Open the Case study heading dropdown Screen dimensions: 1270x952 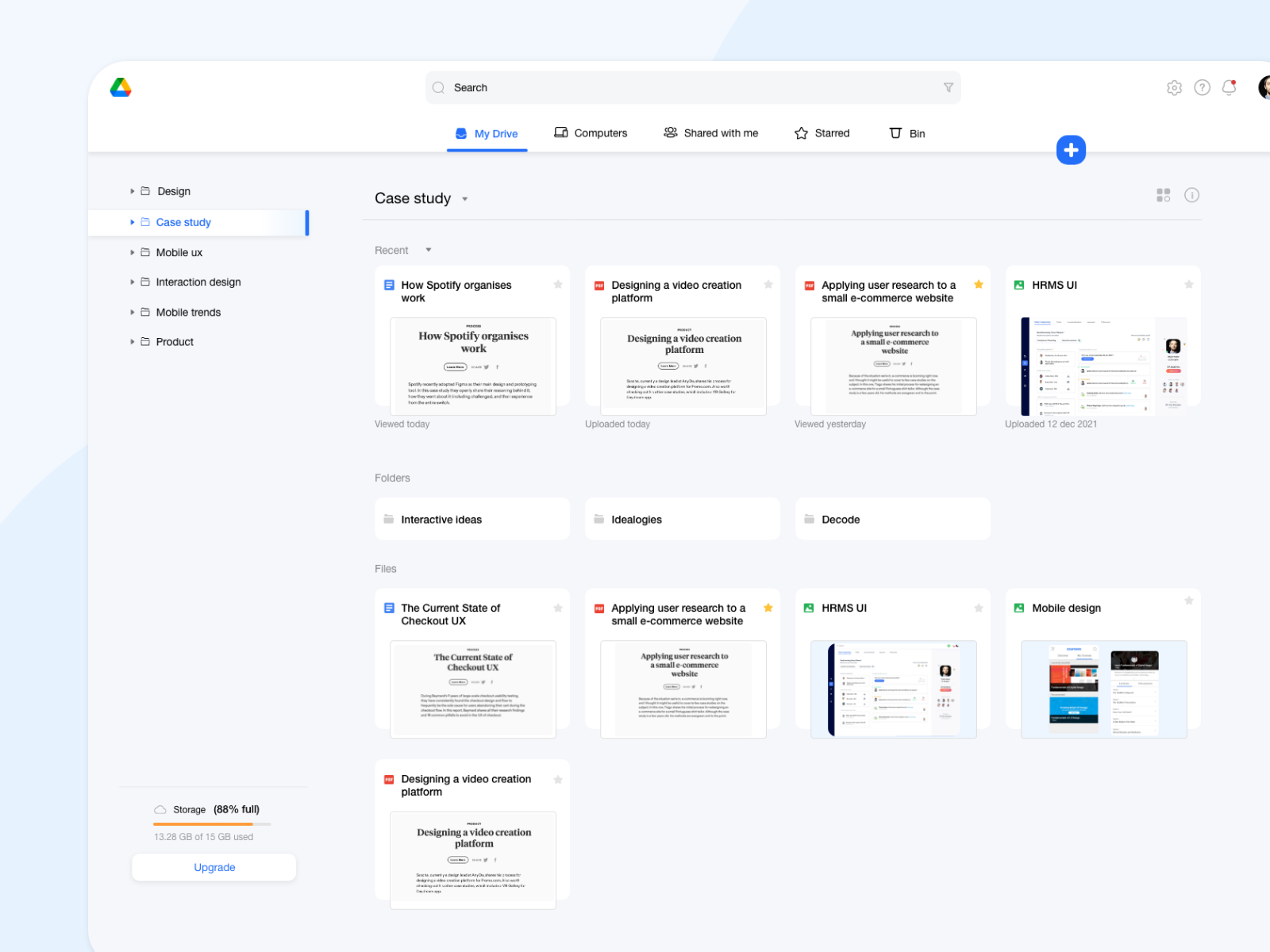464,199
